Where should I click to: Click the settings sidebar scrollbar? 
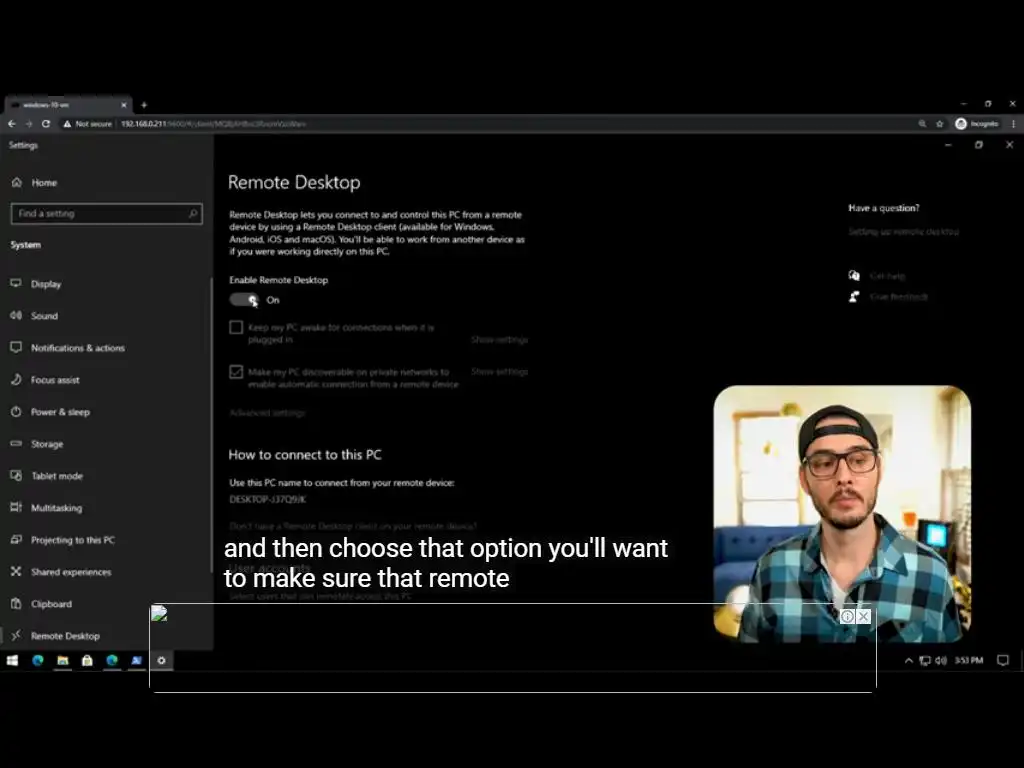coord(211,424)
